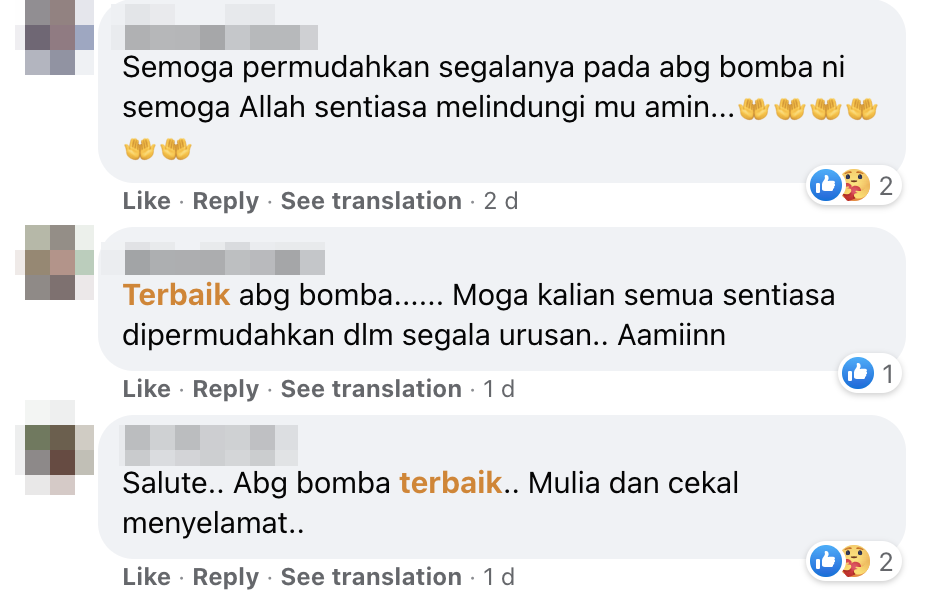This screenshot has width=932, height=603.
Task: Like the Salute abg bomba comment
Action: (x=146, y=577)
